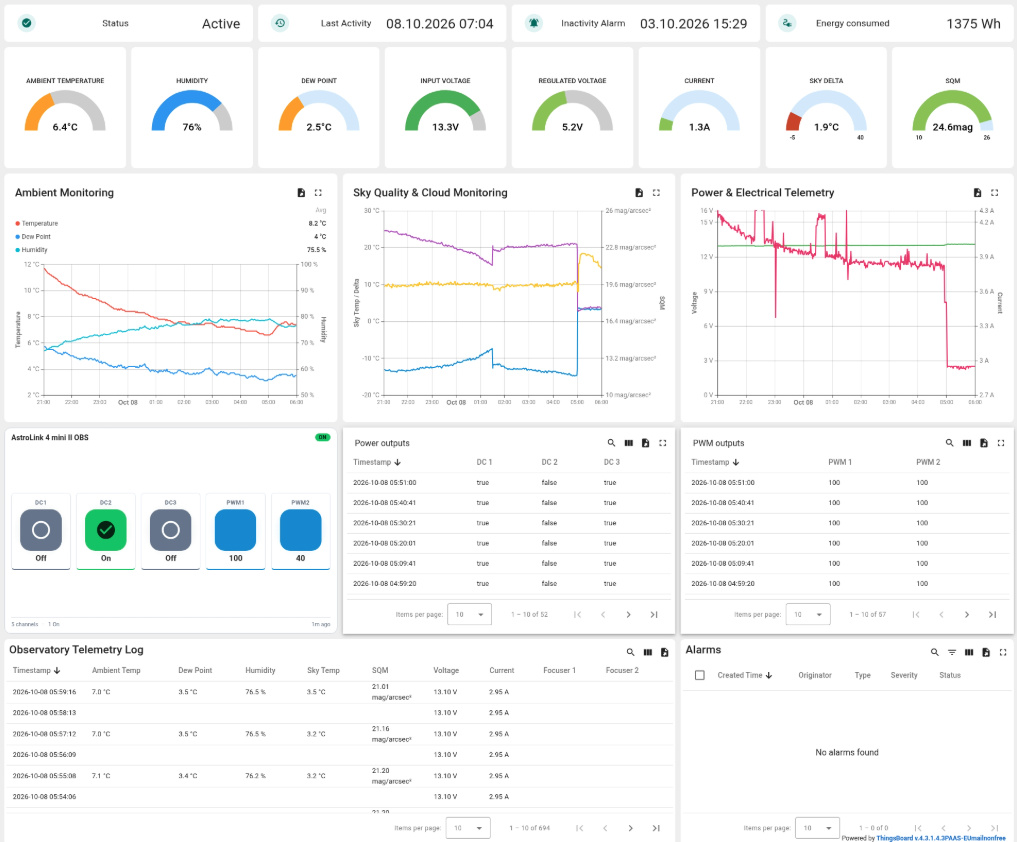Sort Alarms by Originator column
The width and height of the screenshot is (1017, 842).
(x=815, y=675)
